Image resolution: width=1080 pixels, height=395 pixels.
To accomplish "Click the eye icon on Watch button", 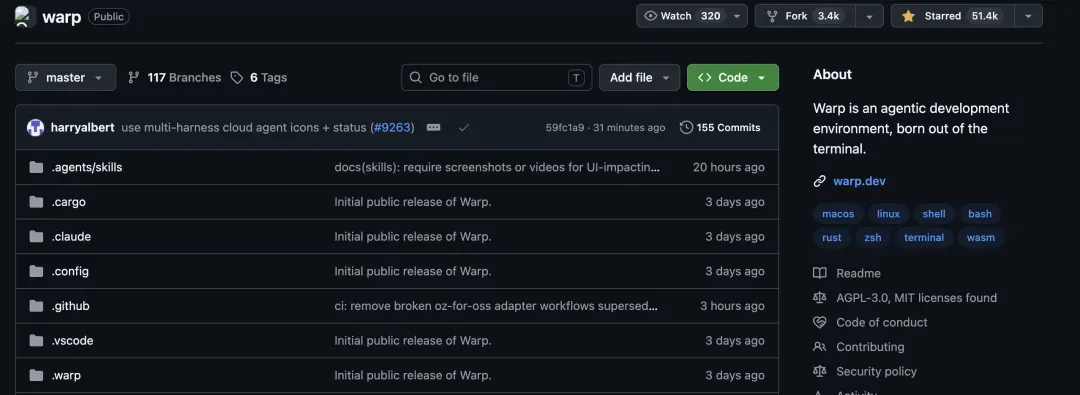I will (x=650, y=16).
